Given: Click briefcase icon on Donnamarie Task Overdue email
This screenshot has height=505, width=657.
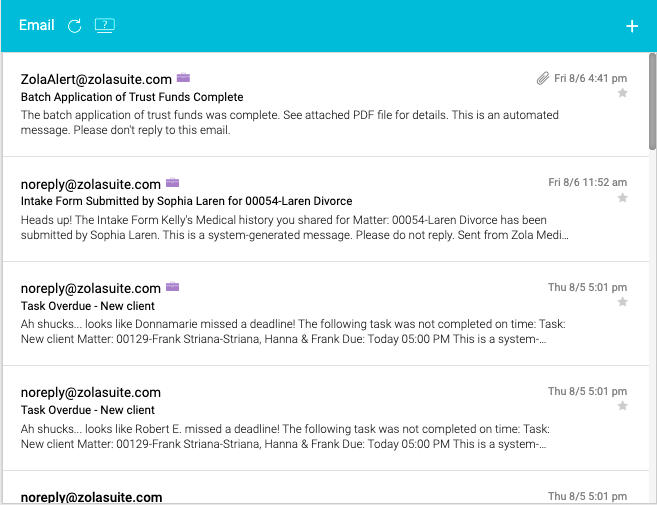Looking at the screenshot, I should (172, 287).
